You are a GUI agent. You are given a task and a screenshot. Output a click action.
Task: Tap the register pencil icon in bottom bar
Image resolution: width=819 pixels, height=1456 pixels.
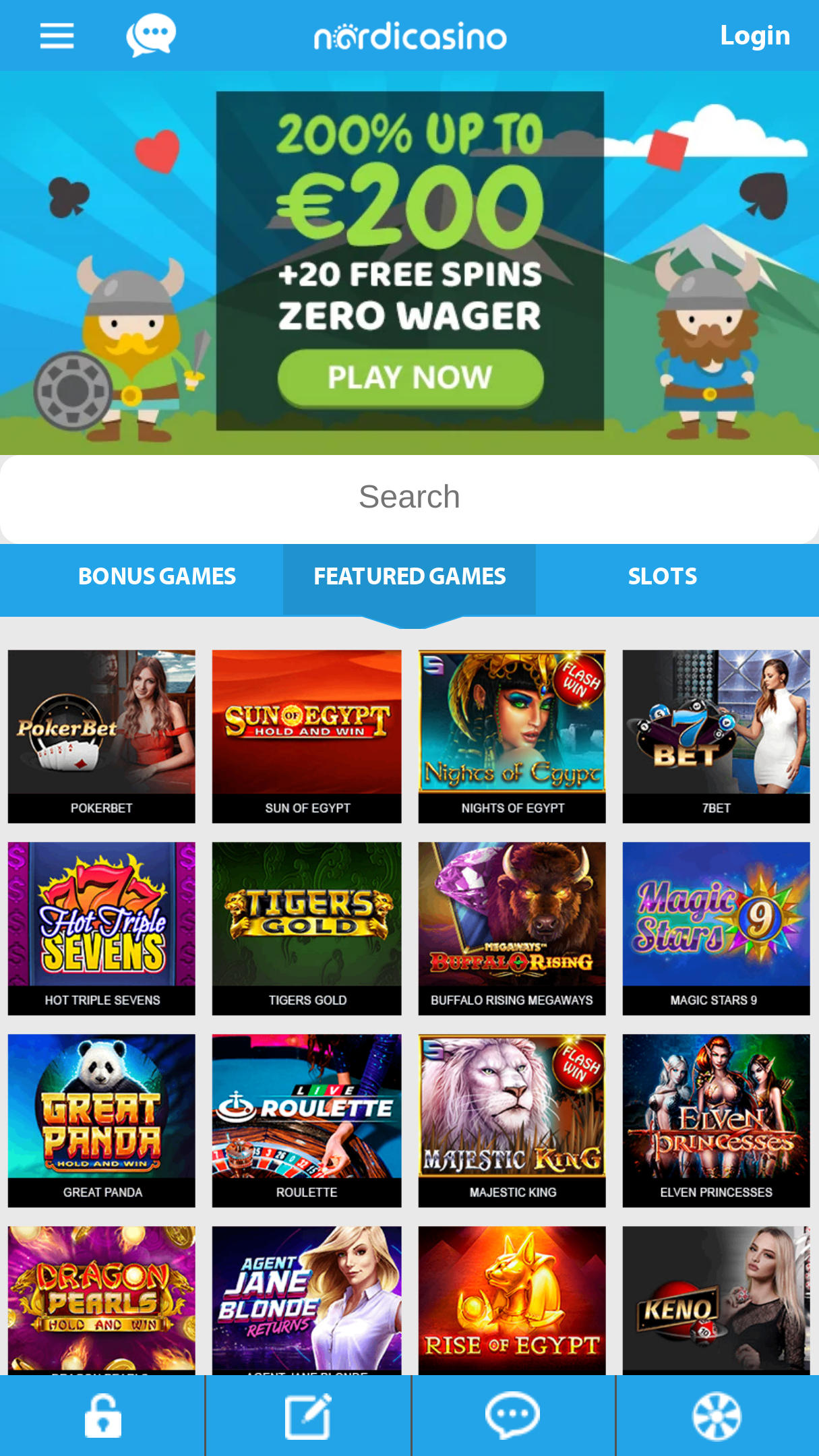(308, 1416)
